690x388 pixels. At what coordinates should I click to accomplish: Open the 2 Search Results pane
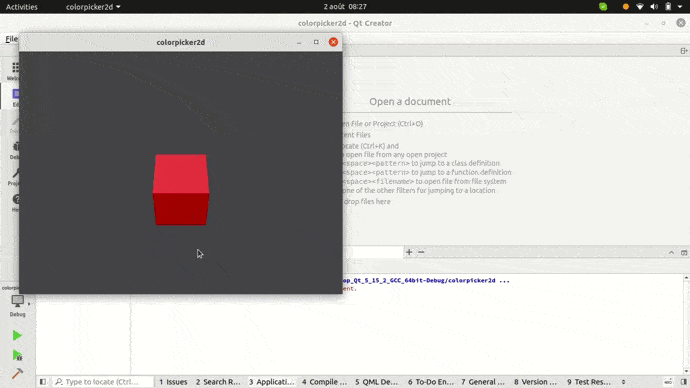pyautogui.click(x=218, y=382)
